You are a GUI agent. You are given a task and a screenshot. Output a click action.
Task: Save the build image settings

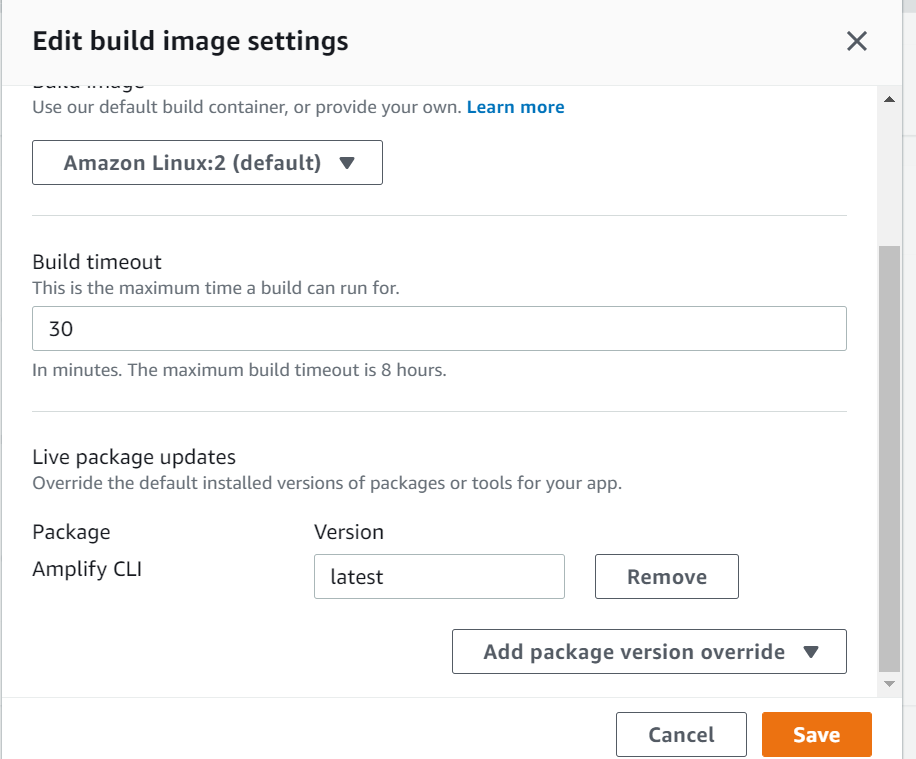point(816,735)
